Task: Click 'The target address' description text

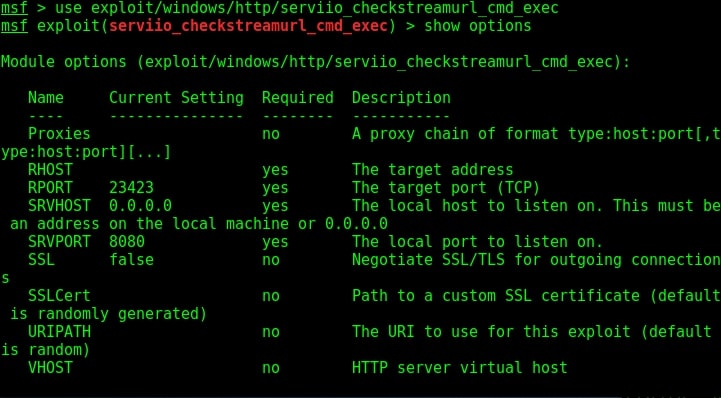Action: click(x=433, y=170)
